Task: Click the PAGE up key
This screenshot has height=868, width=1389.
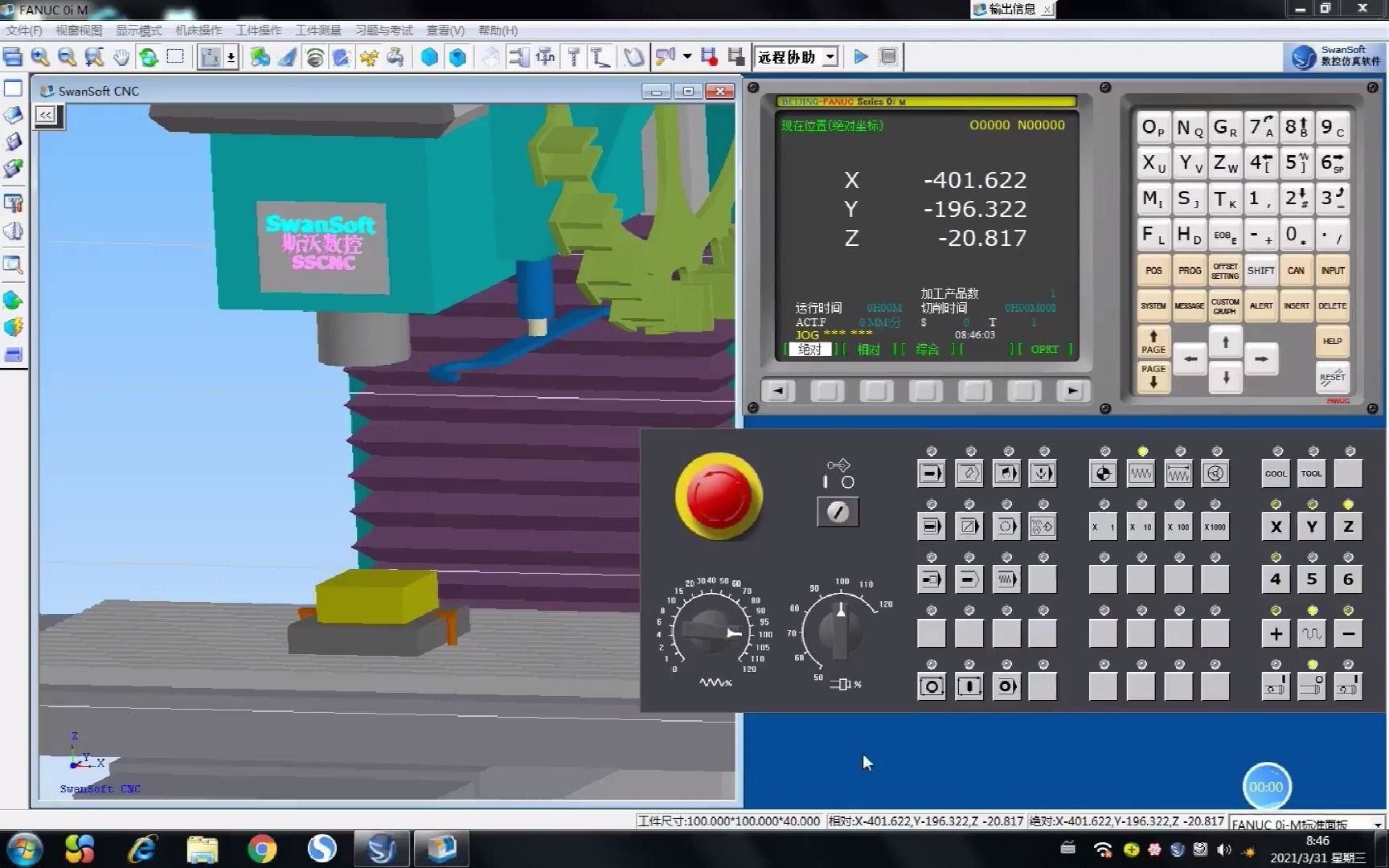Action: [1153, 342]
